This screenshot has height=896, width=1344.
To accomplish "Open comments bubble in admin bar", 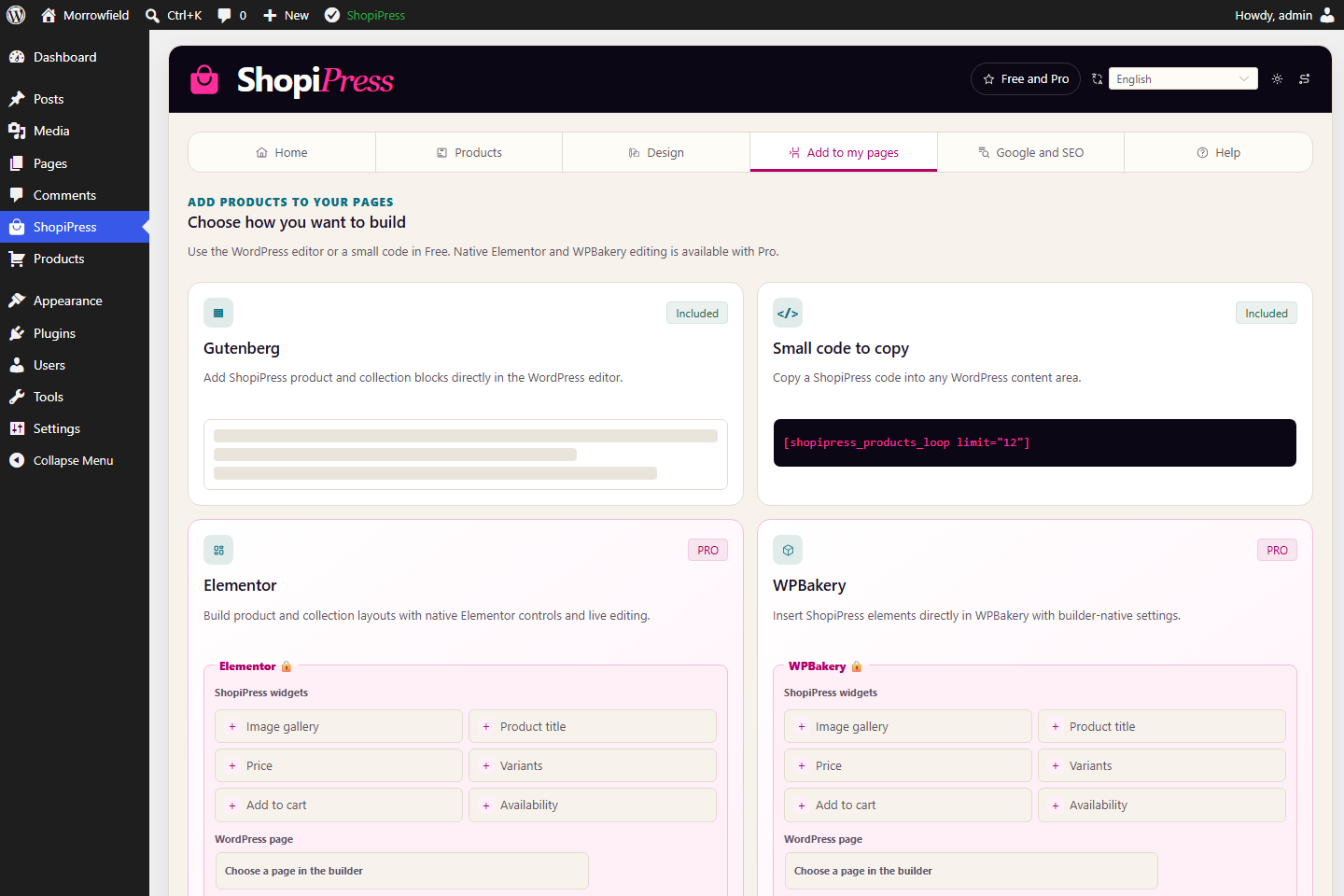I will tap(231, 15).
